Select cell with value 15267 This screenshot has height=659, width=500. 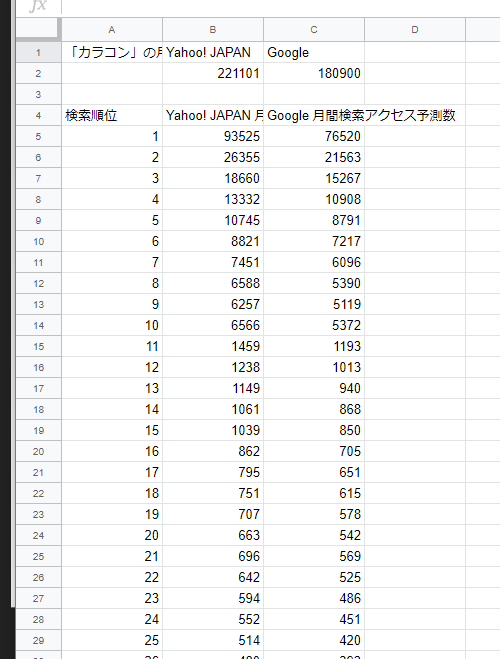coord(314,179)
